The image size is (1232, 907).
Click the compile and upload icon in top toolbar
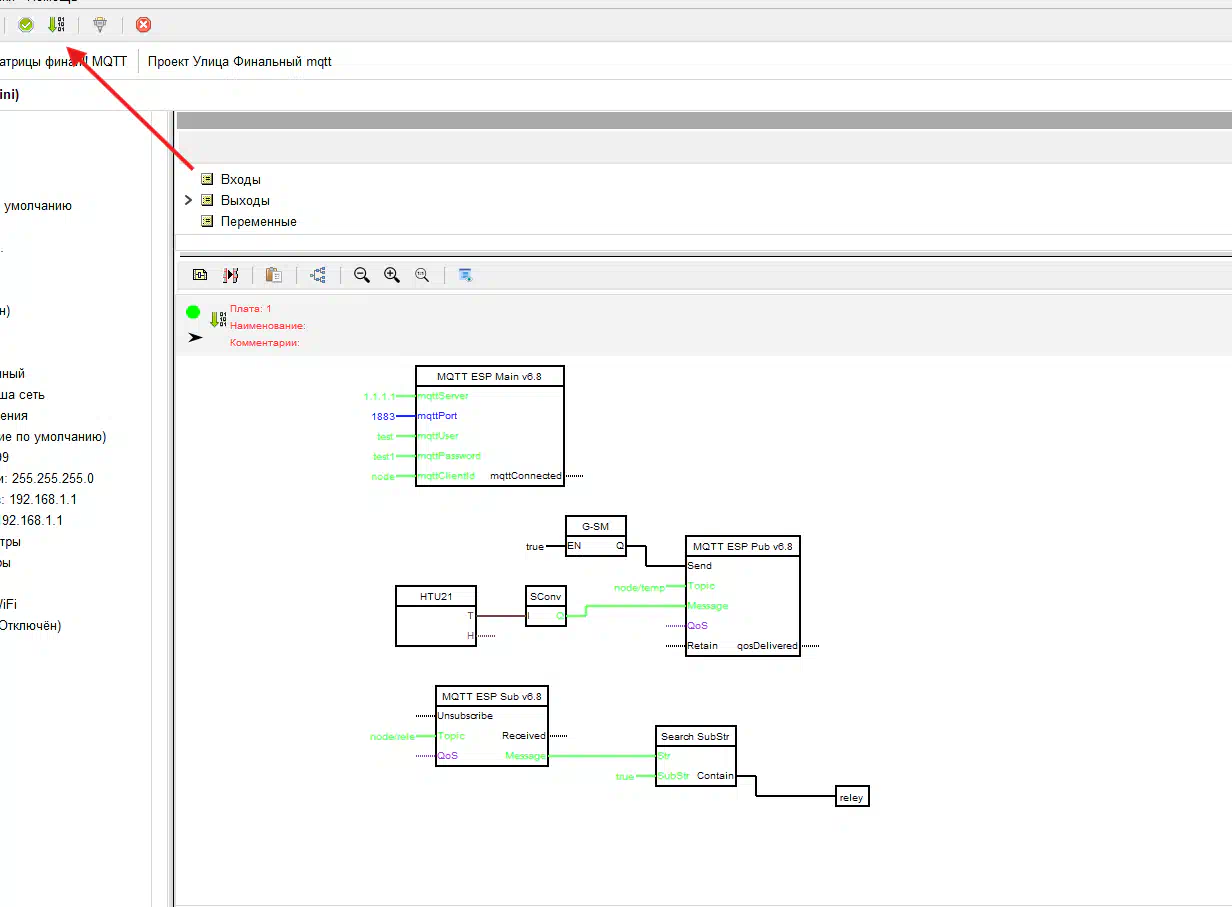click(56, 24)
